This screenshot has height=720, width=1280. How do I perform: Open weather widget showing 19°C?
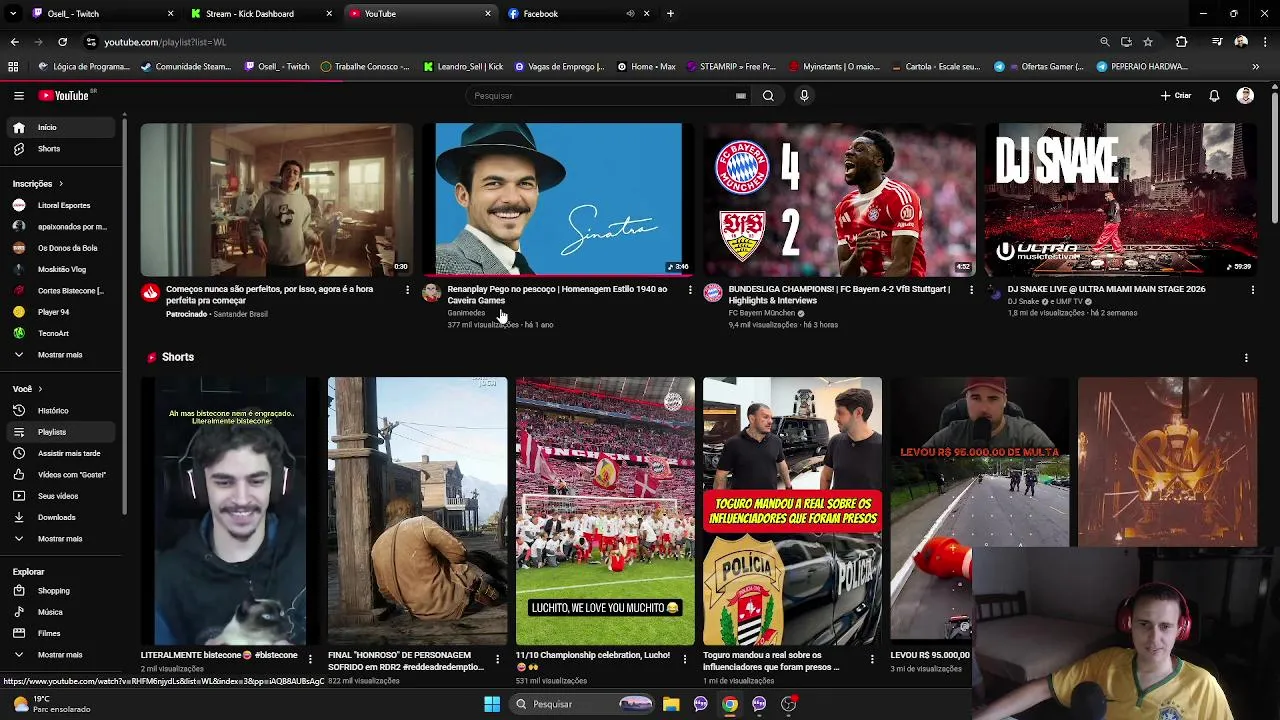(x=50, y=704)
